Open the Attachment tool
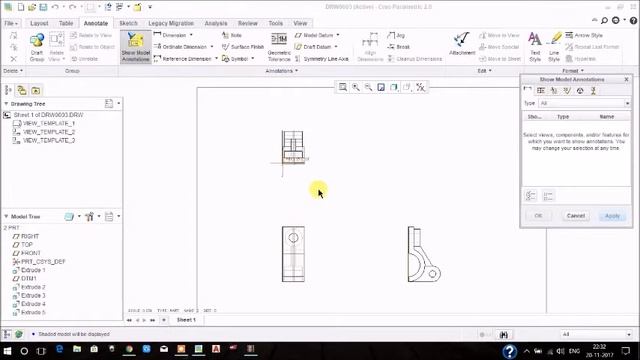640x360 pixels. click(x=462, y=44)
